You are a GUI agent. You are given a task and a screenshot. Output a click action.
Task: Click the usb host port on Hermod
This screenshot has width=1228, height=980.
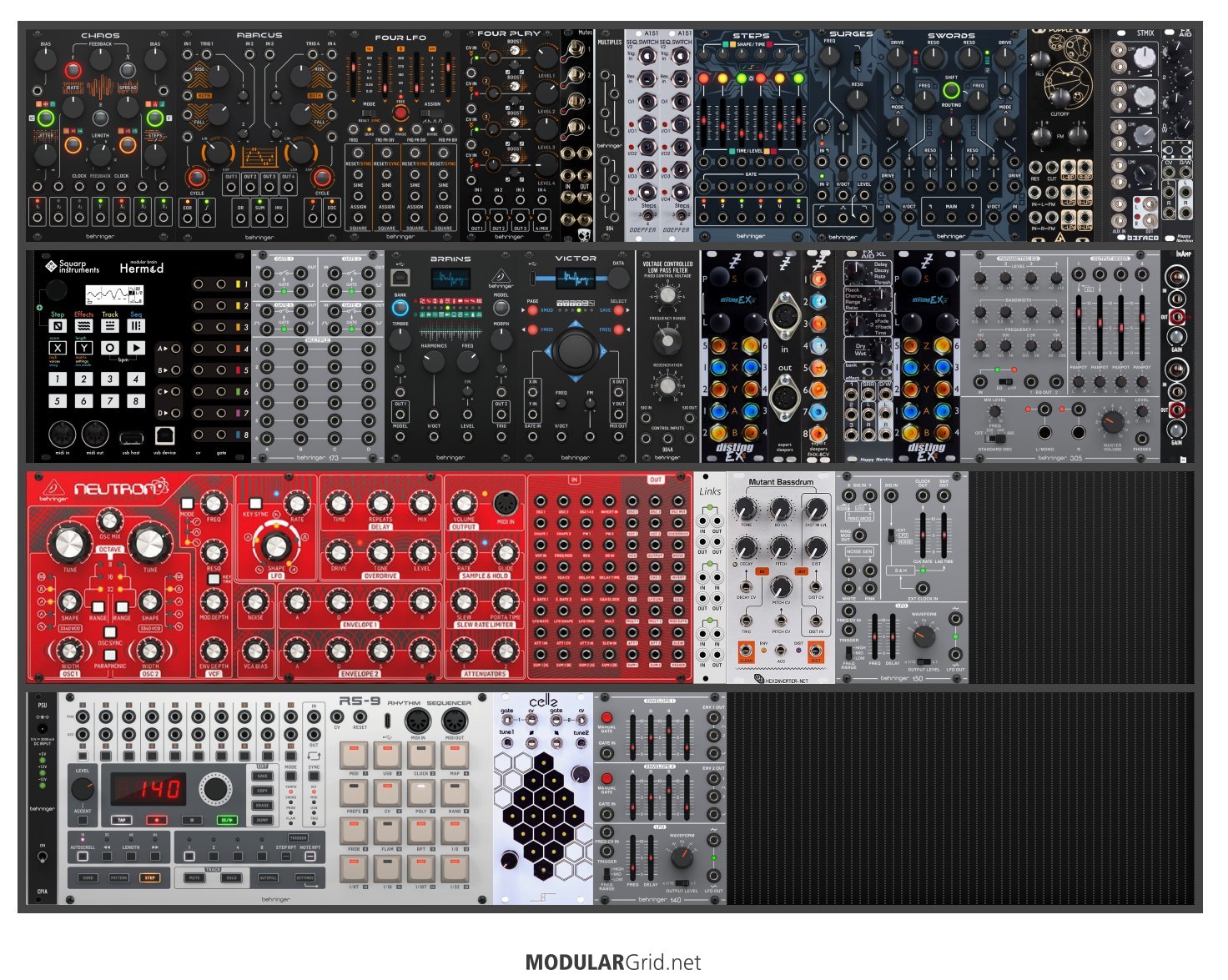[130, 437]
